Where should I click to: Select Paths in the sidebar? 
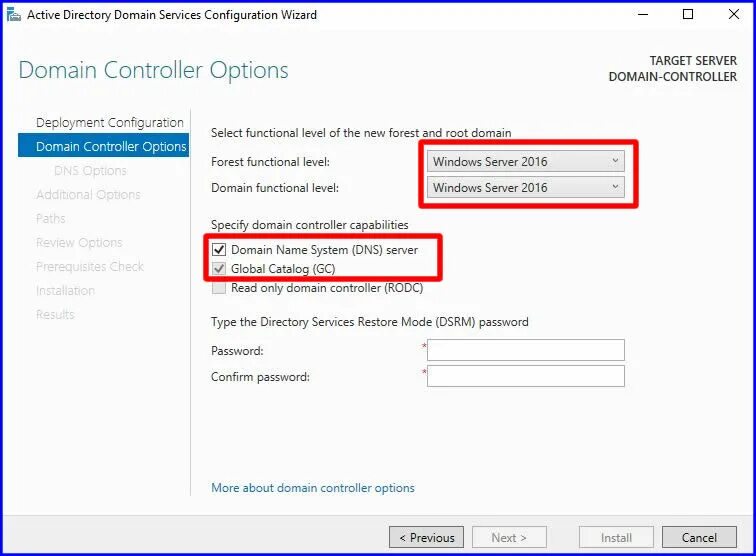tap(51, 218)
